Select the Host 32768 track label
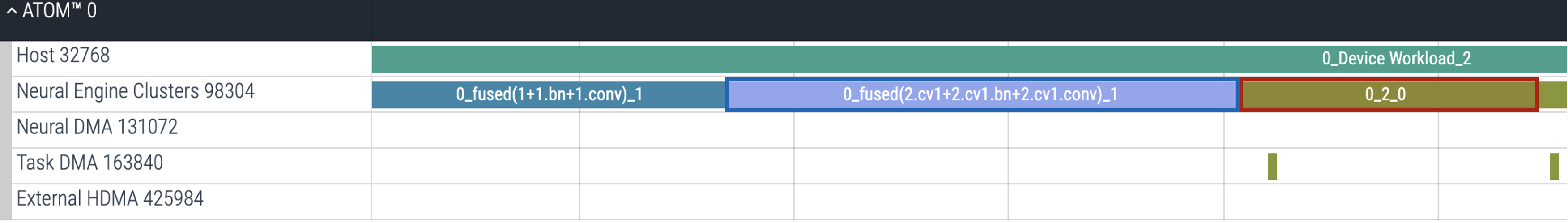The image size is (1568, 223). 63,56
